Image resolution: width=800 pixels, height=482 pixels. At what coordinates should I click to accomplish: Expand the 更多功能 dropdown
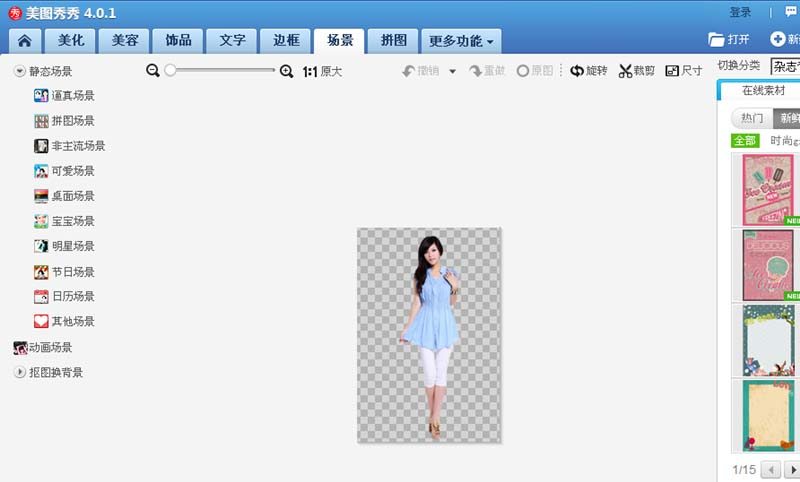click(x=461, y=41)
